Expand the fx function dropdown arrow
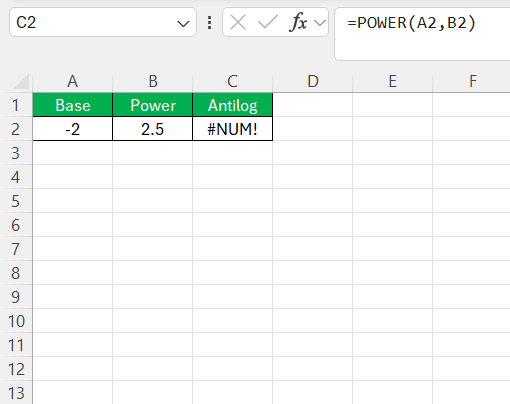The image size is (510, 404). [320, 23]
